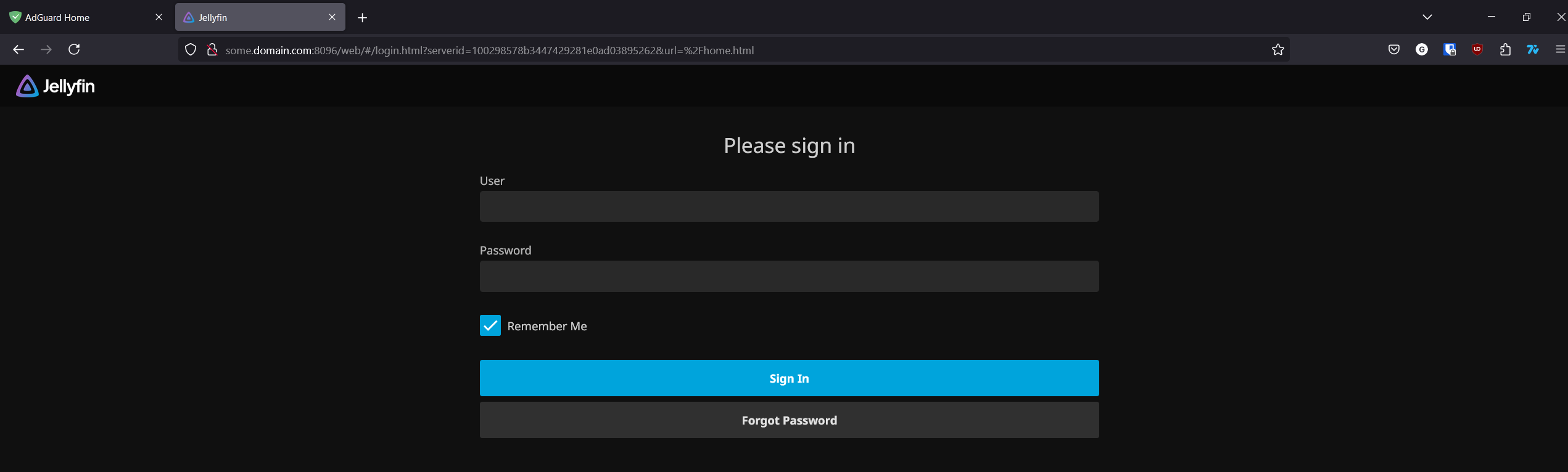Open a new browser tab
This screenshot has height=472, width=1568.
(362, 18)
